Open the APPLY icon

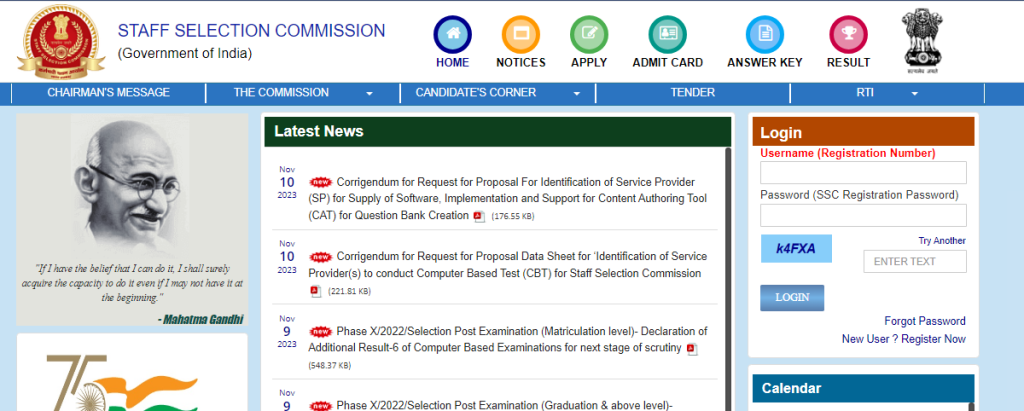pos(589,35)
